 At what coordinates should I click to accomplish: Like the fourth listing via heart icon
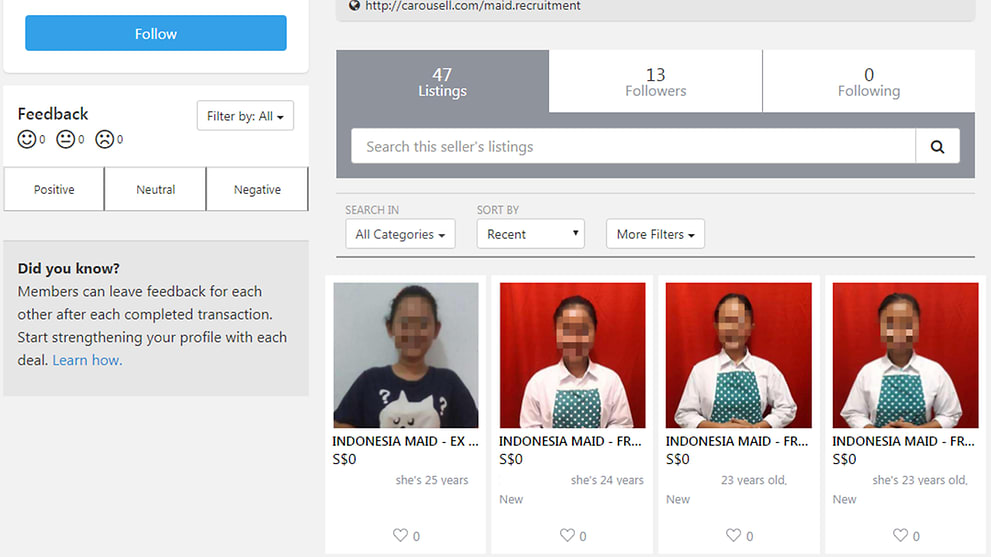point(900,535)
